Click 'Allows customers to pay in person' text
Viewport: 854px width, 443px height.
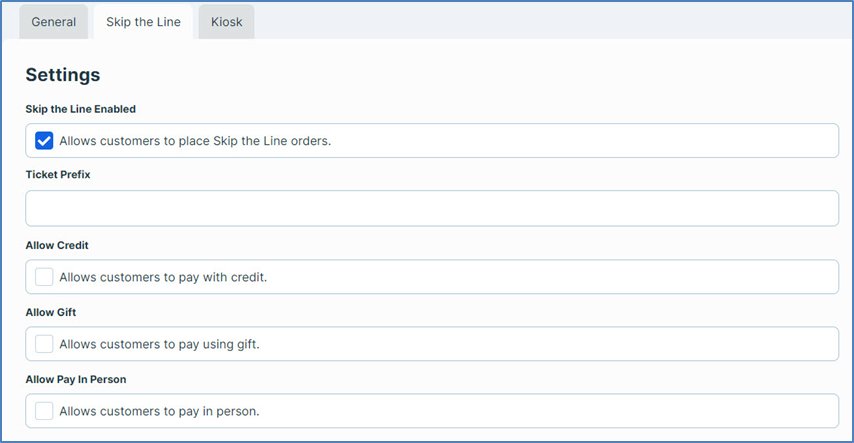point(159,411)
